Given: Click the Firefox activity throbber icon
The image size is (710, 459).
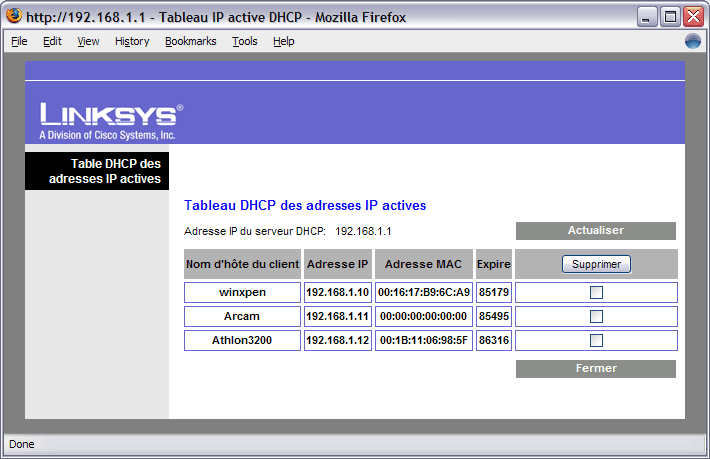Looking at the screenshot, I should pos(693,41).
